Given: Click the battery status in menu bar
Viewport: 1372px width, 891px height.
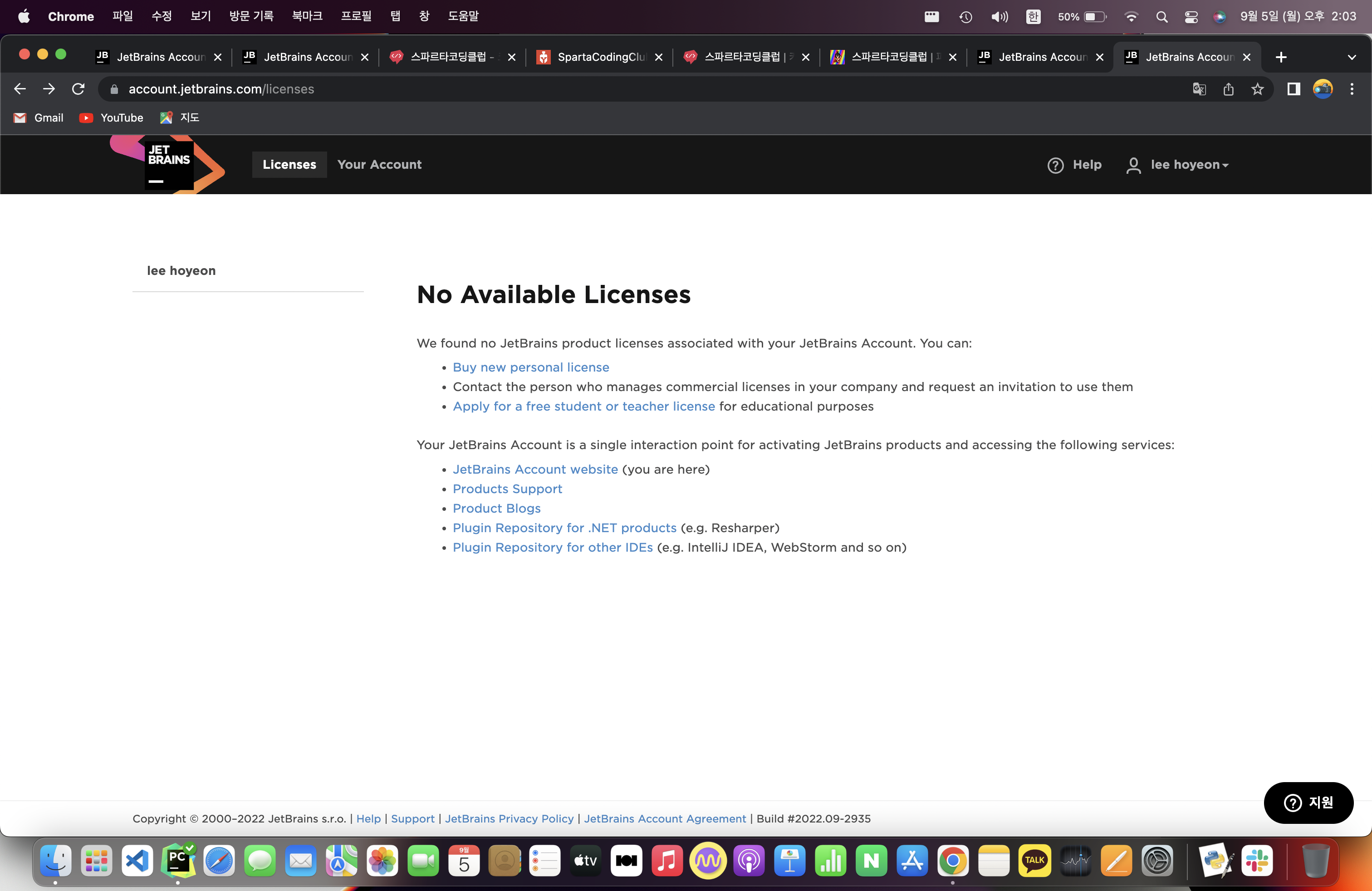Looking at the screenshot, I should coord(1082,17).
